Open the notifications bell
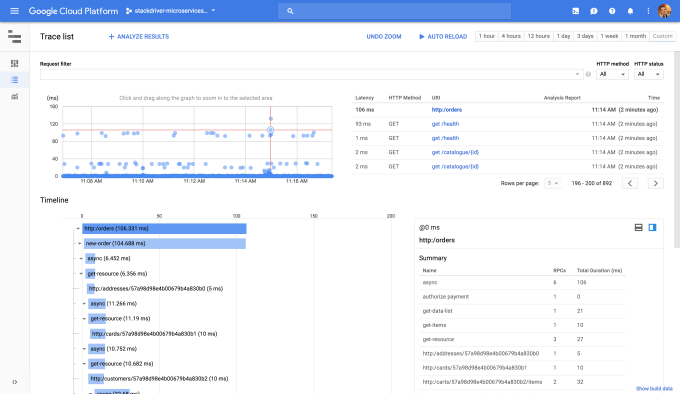Screen dimensions: 680x394 point(630,11)
